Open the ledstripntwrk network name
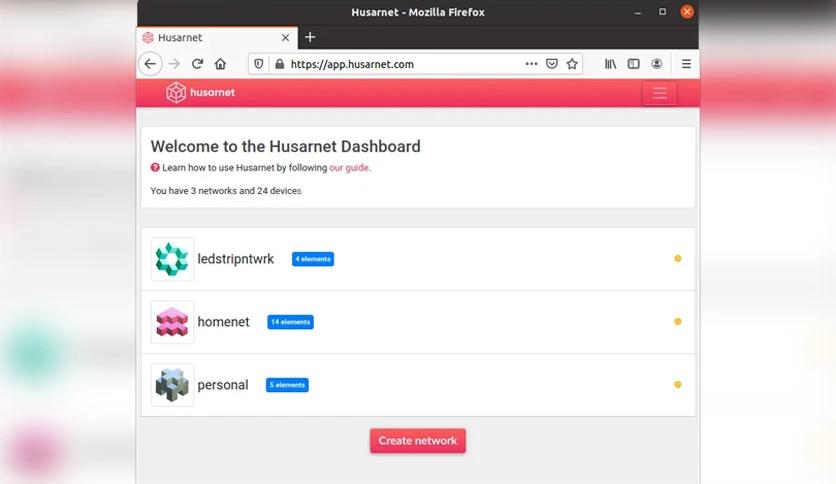836x484 pixels. (x=236, y=259)
